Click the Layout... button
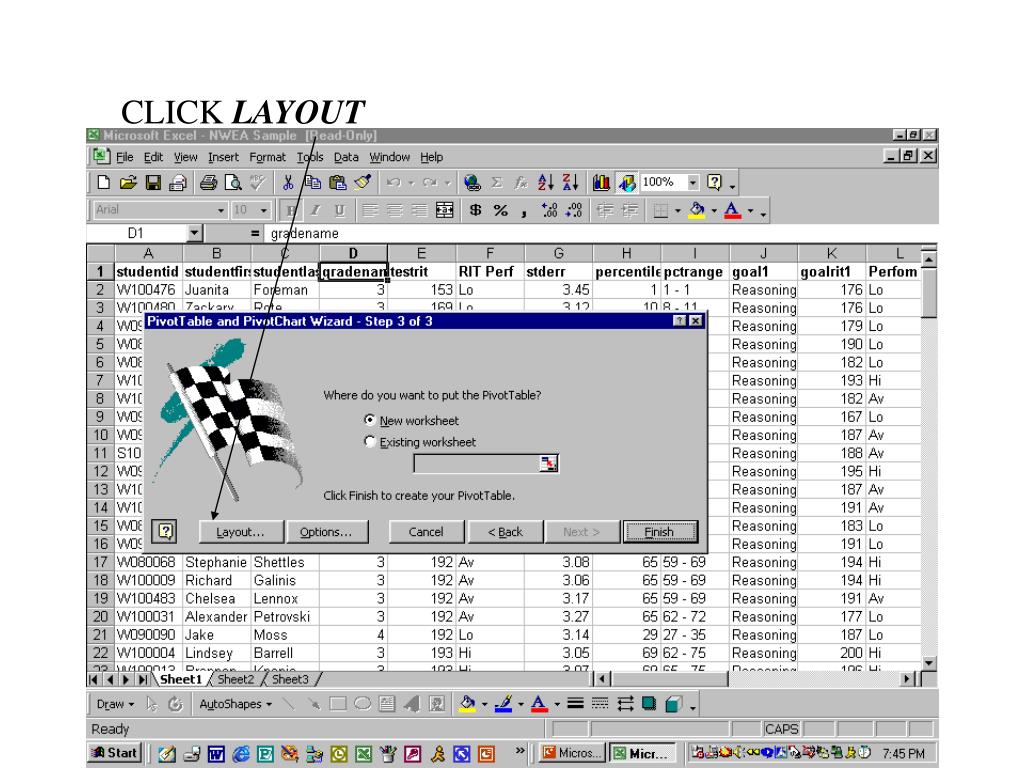Image resolution: width=1024 pixels, height=768 pixels. pos(241,532)
